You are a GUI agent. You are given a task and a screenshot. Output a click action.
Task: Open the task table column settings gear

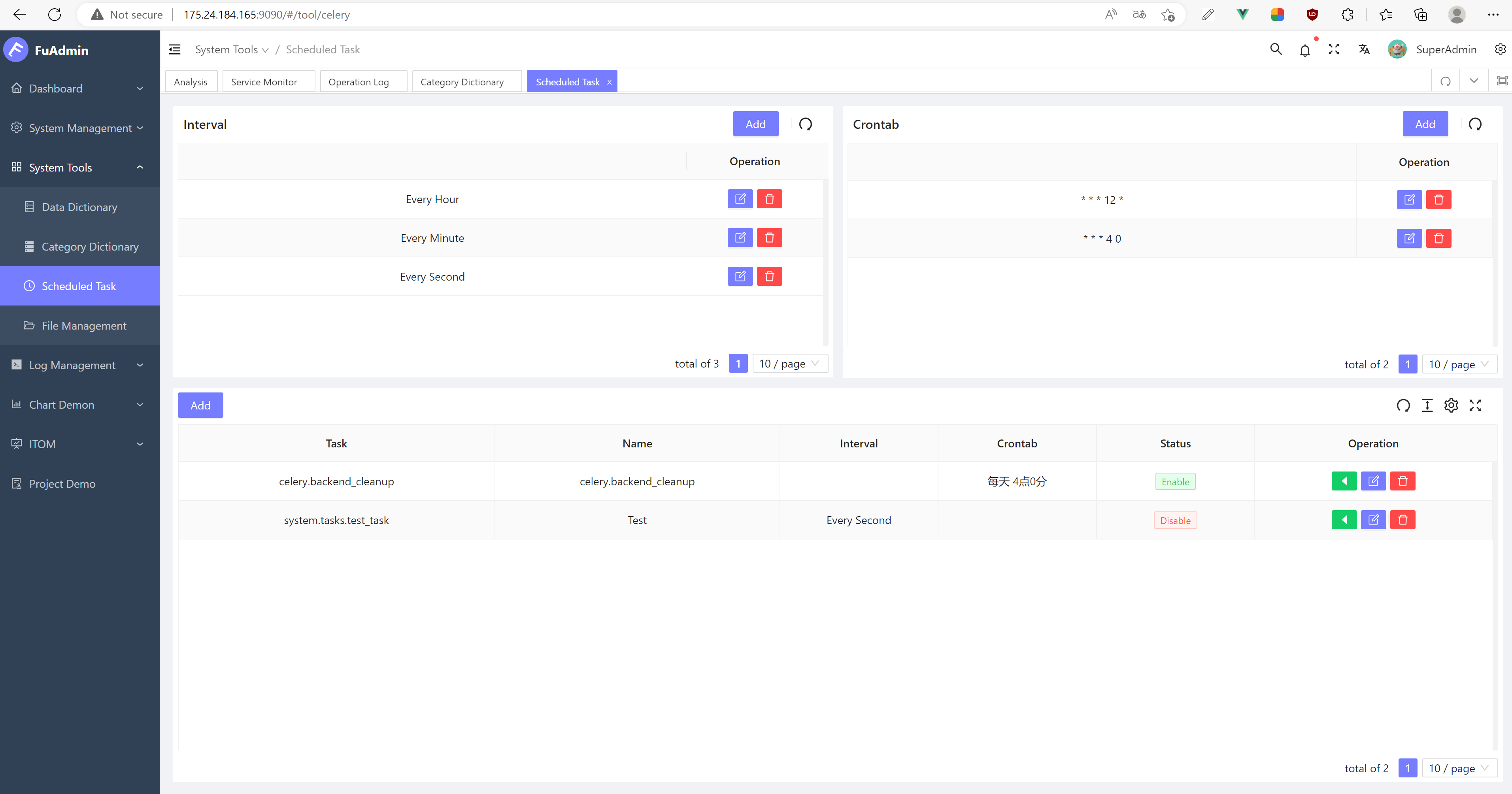click(1451, 405)
